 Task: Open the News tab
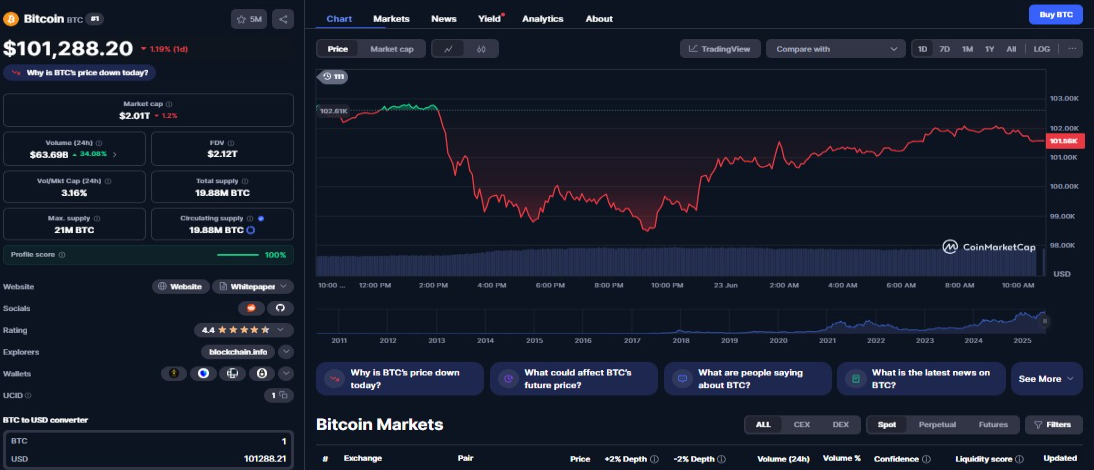click(x=444, y=19)
